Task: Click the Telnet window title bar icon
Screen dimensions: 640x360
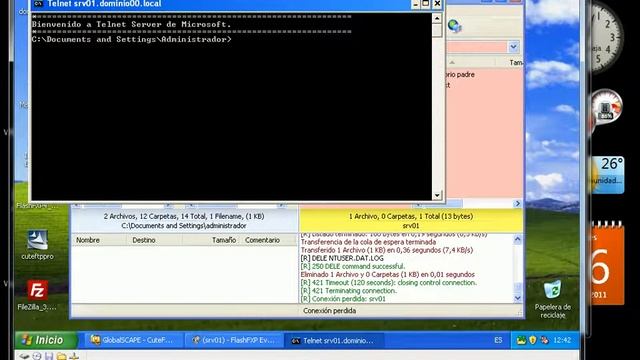Action: [38, 4]
